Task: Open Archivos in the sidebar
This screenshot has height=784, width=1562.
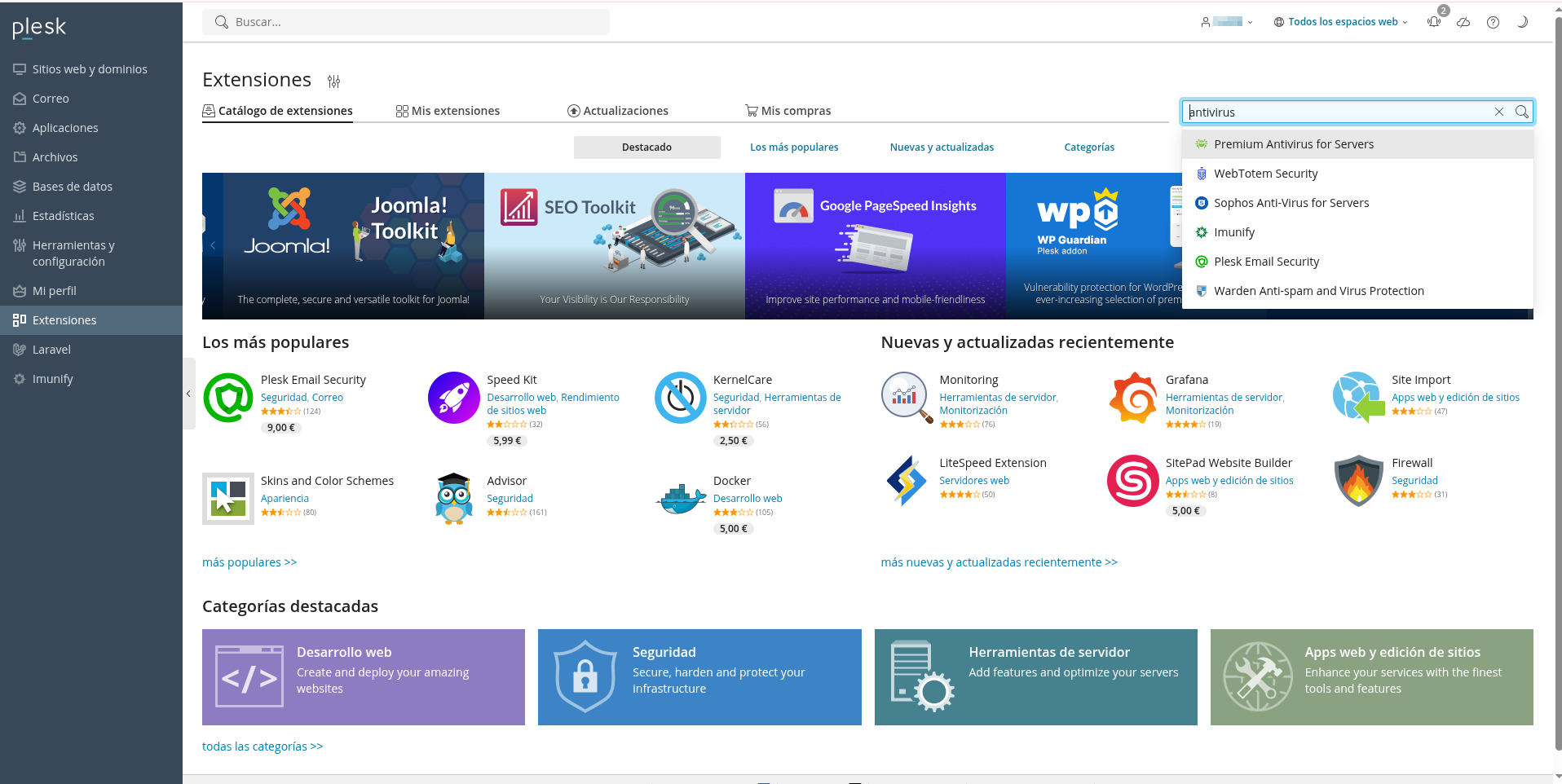Action: click(x=91, y=157)
